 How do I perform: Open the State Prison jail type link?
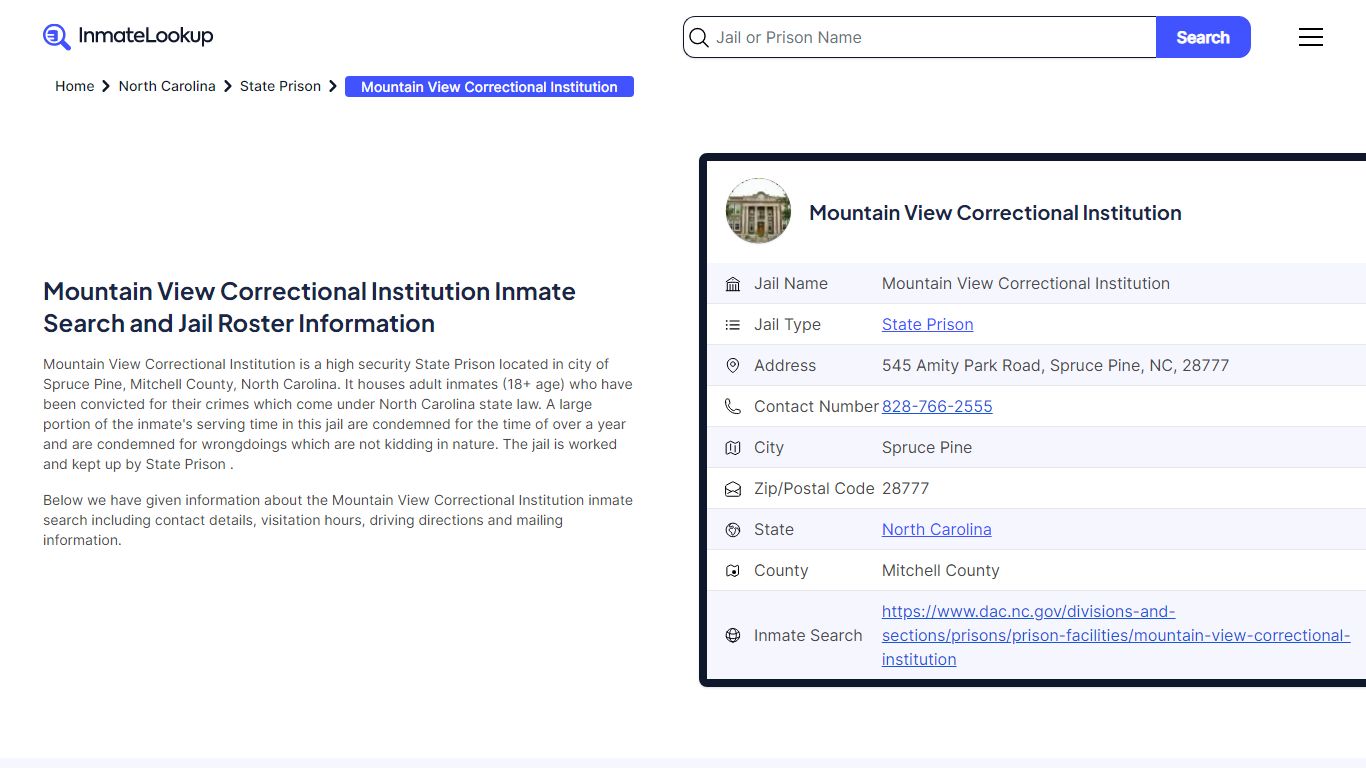928,325
